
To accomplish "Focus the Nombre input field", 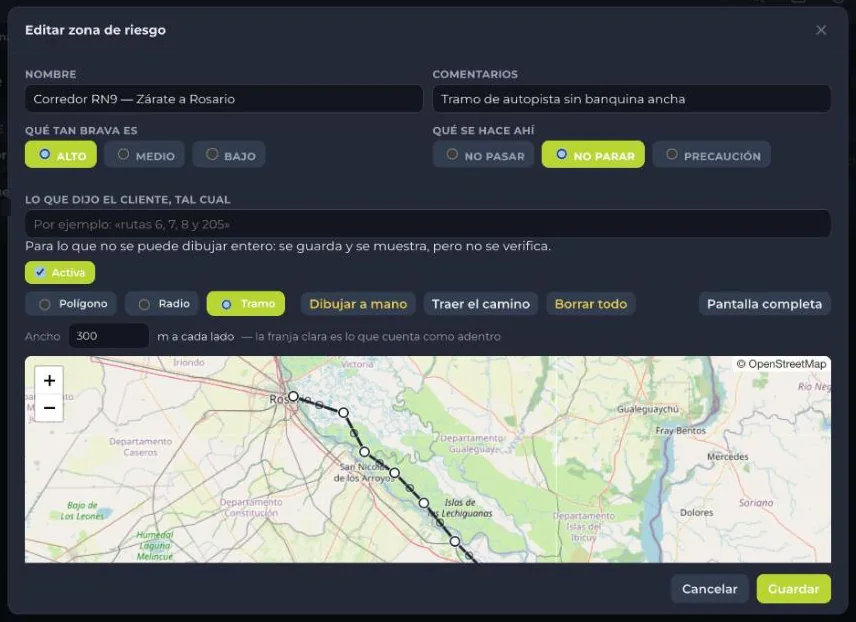I will (224, 99).
